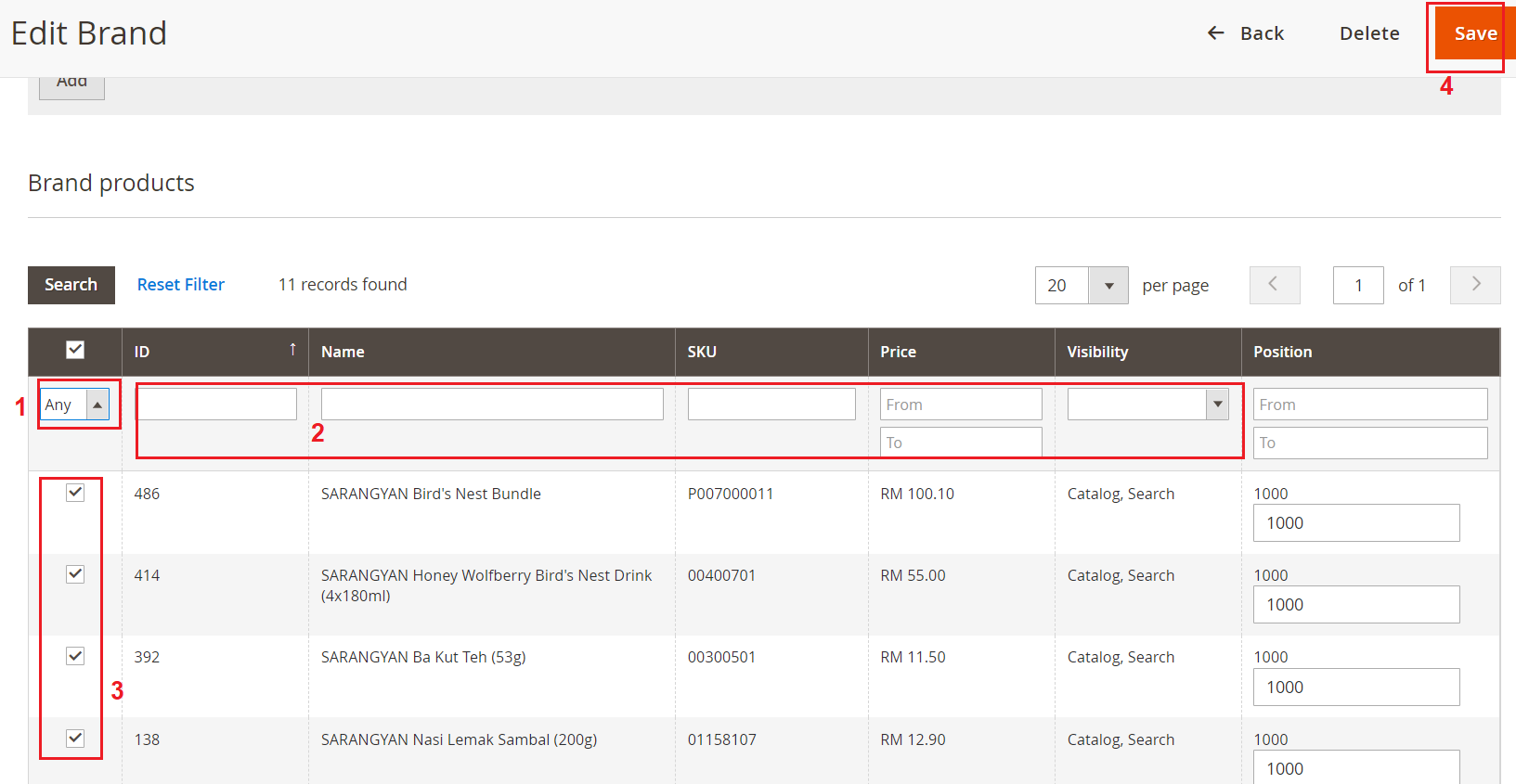Toggle the select-all header checkbox

(x=75, y=350)
